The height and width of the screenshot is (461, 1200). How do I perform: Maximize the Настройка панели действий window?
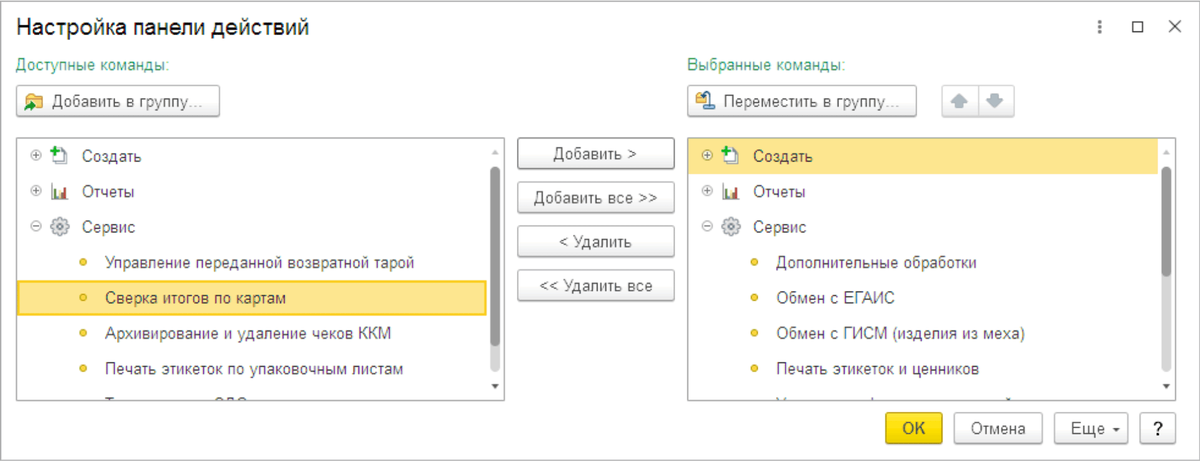[x=1137, y=28]
